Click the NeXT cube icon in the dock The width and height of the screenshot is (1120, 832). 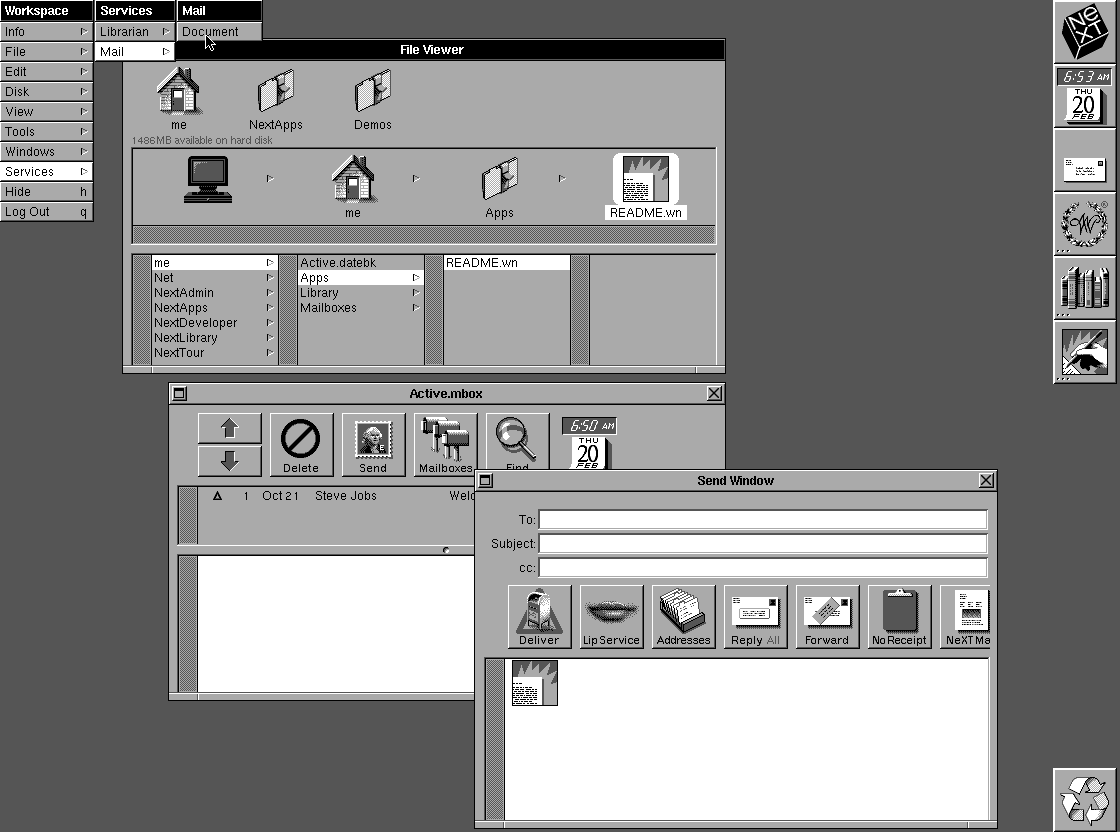(x=1084, y=32)
